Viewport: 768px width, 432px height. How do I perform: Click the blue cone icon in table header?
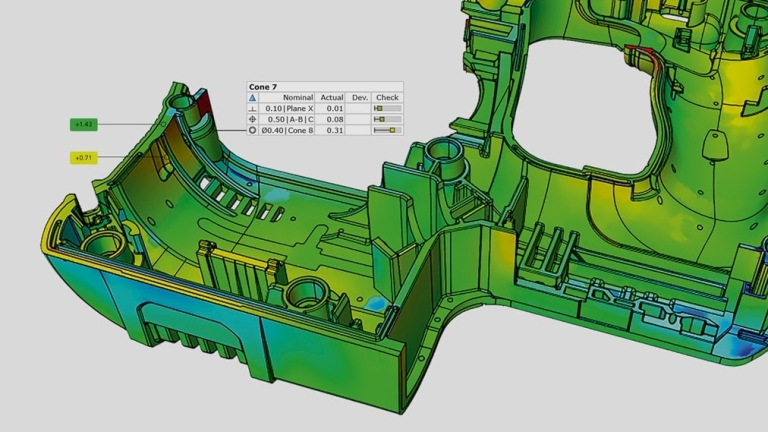click(252, 98)
